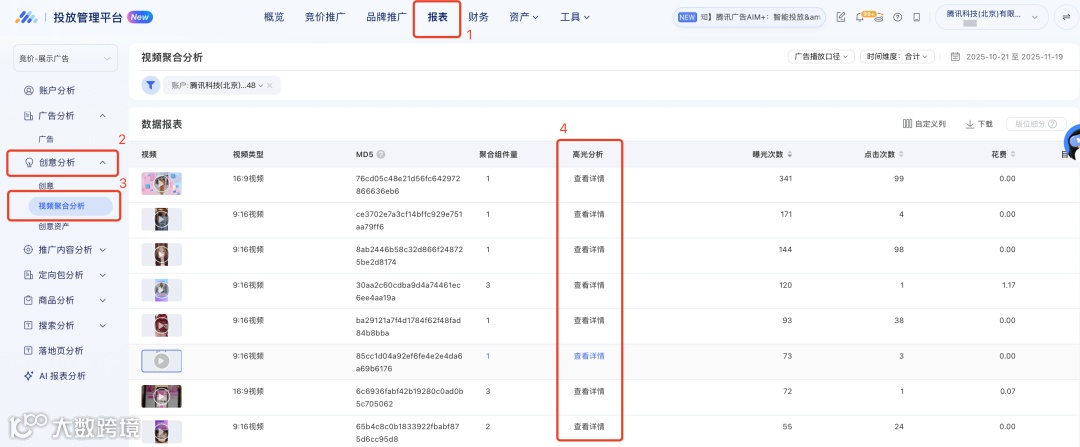This screenshot has height=447, width=1080.
Task: Switch to the 财务 tab
Action: 479,17
